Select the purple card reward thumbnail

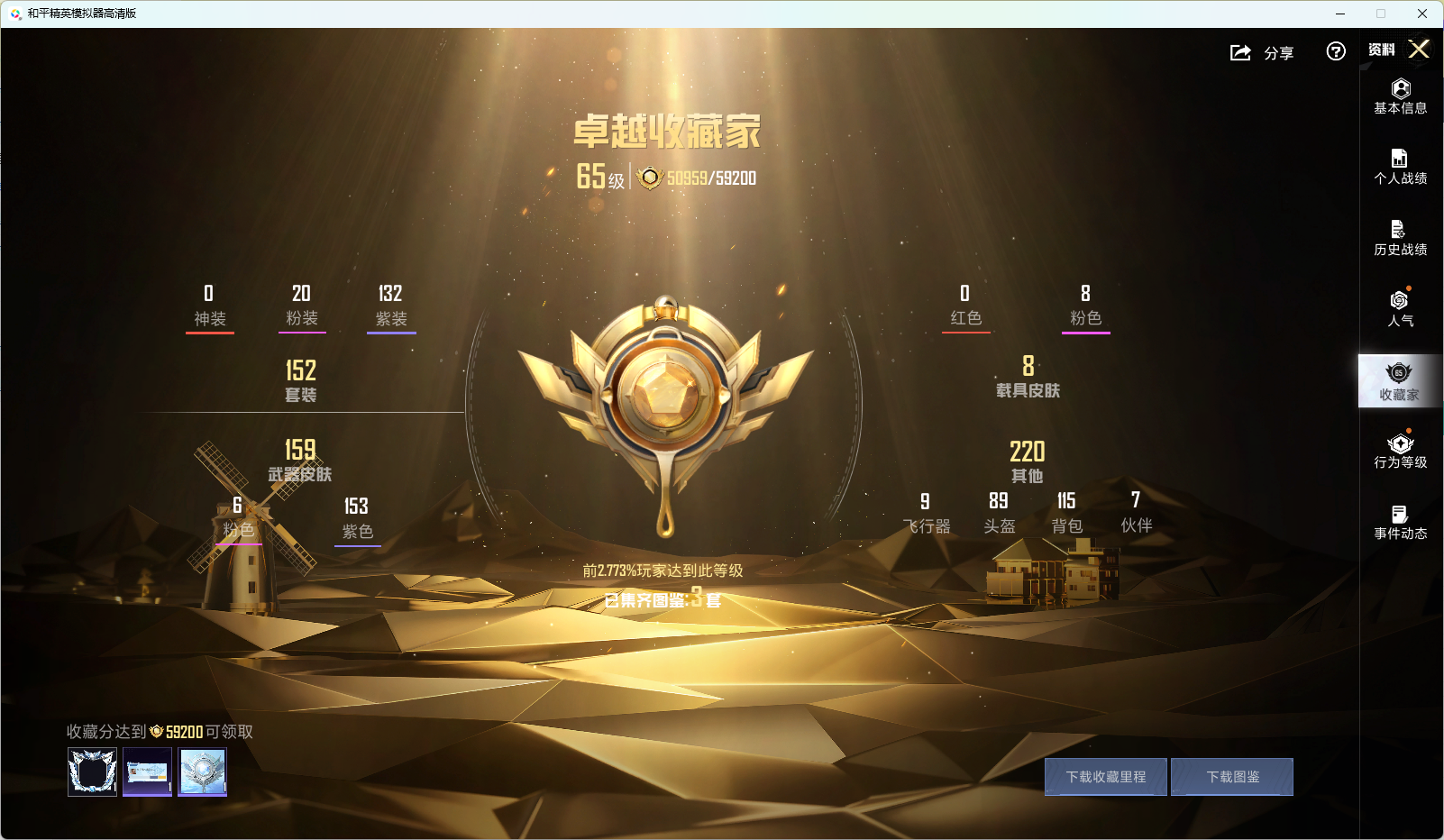point(147,772)
